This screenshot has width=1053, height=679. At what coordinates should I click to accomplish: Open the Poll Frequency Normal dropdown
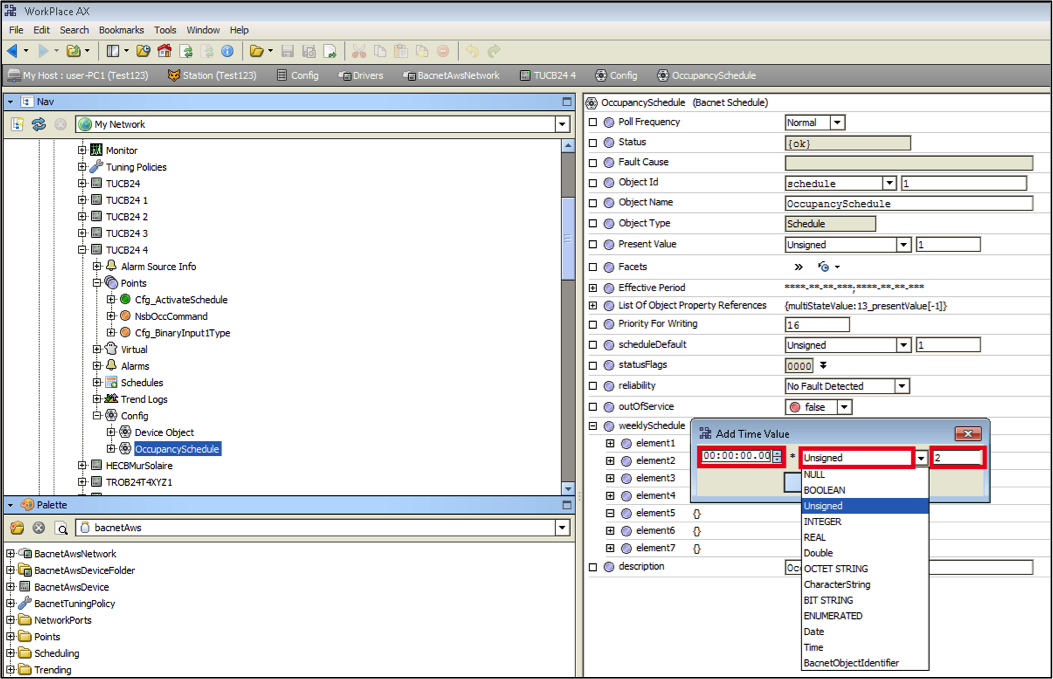tap(837, 122)
